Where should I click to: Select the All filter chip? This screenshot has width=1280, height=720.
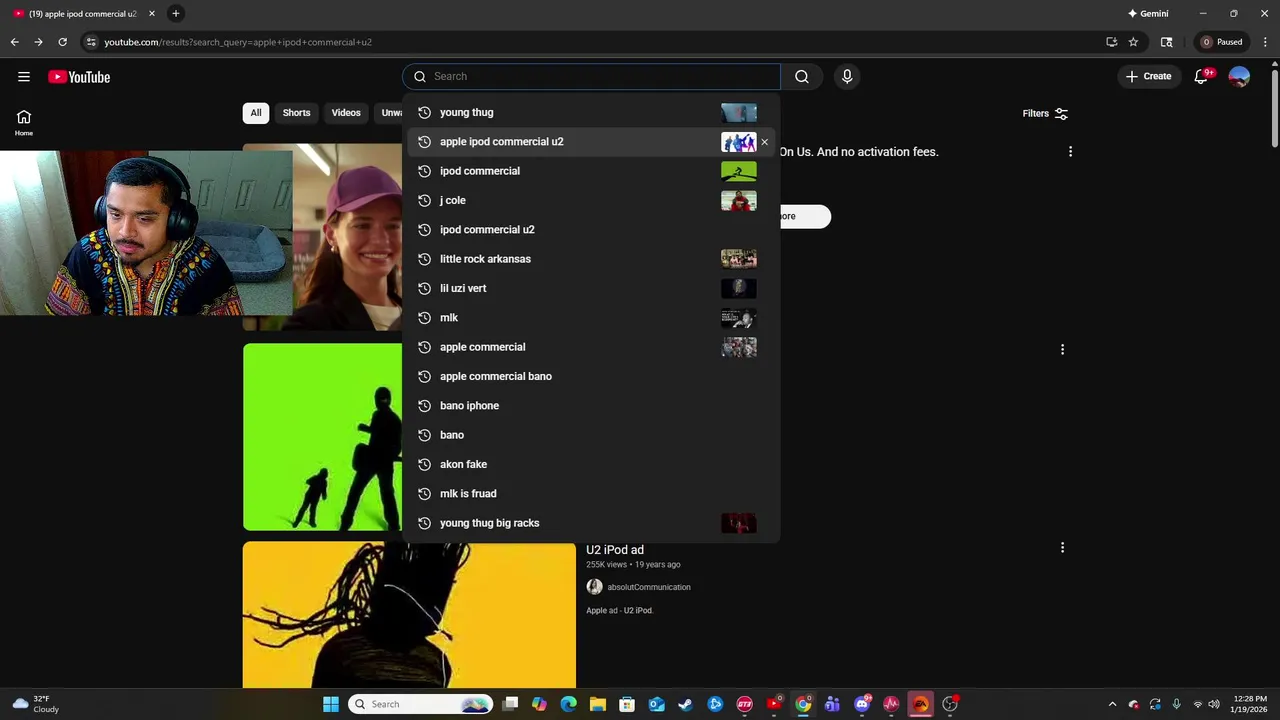pos(256,113)
